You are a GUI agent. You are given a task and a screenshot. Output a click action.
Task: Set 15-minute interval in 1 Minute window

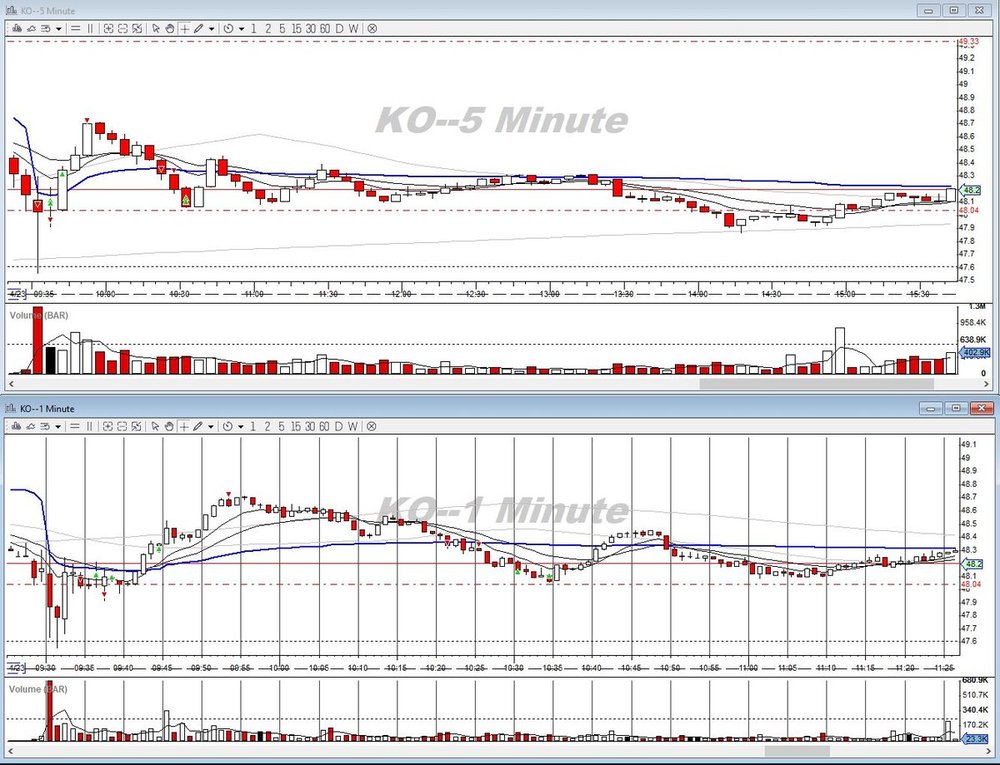[296, 426]
